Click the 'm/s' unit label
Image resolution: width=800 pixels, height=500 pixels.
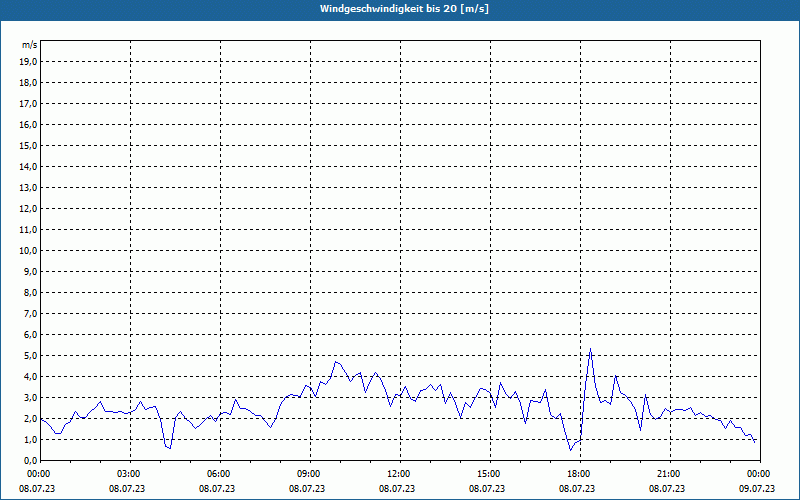click(x=30, y=45)
